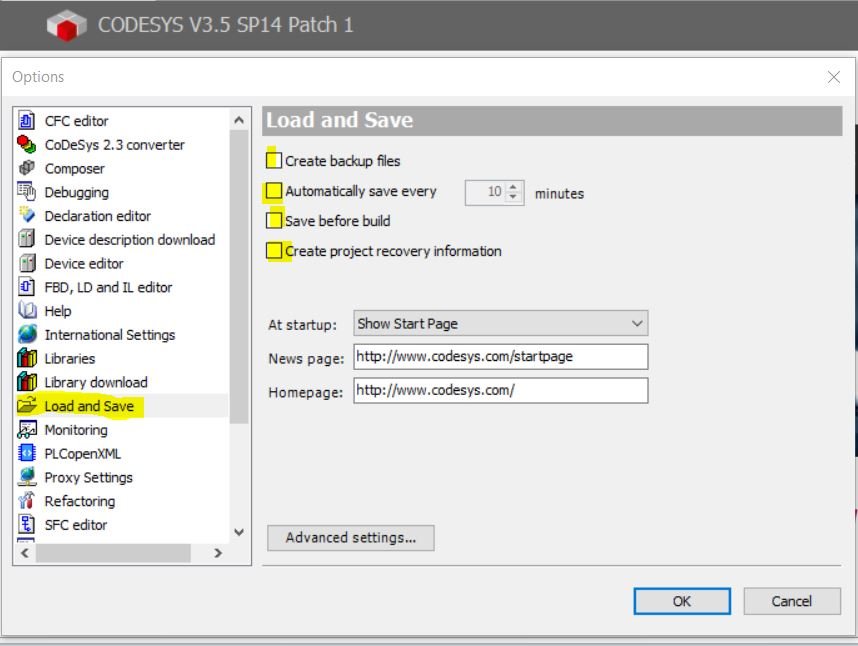Click the News page URL field

coord(500,357)
